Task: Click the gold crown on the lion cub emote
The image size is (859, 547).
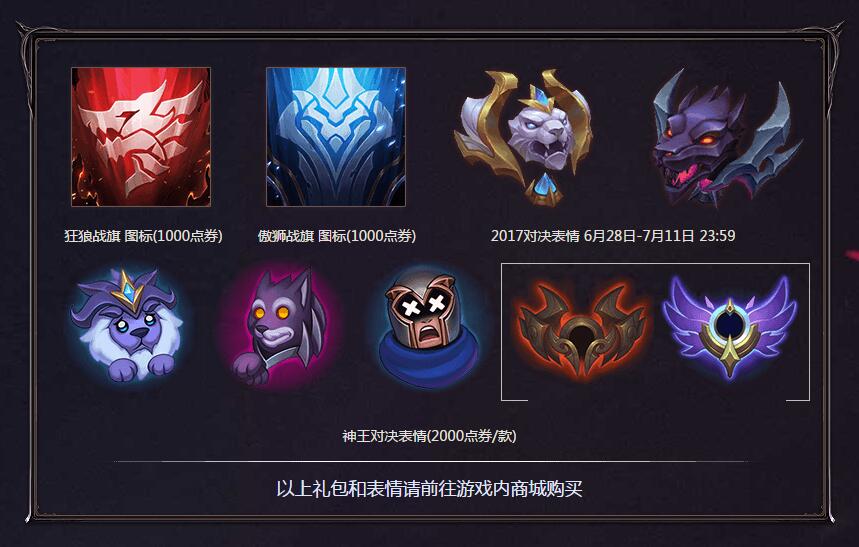Action: (128, 288)
